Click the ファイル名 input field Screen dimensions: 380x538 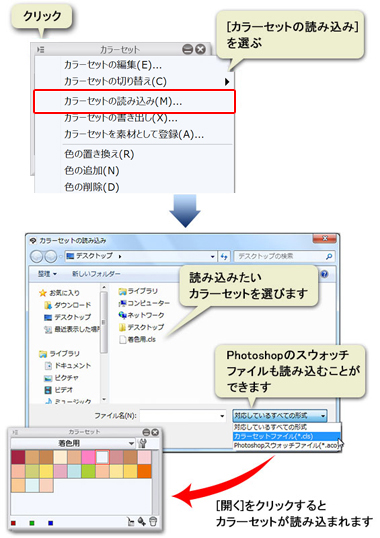point(183,416)
